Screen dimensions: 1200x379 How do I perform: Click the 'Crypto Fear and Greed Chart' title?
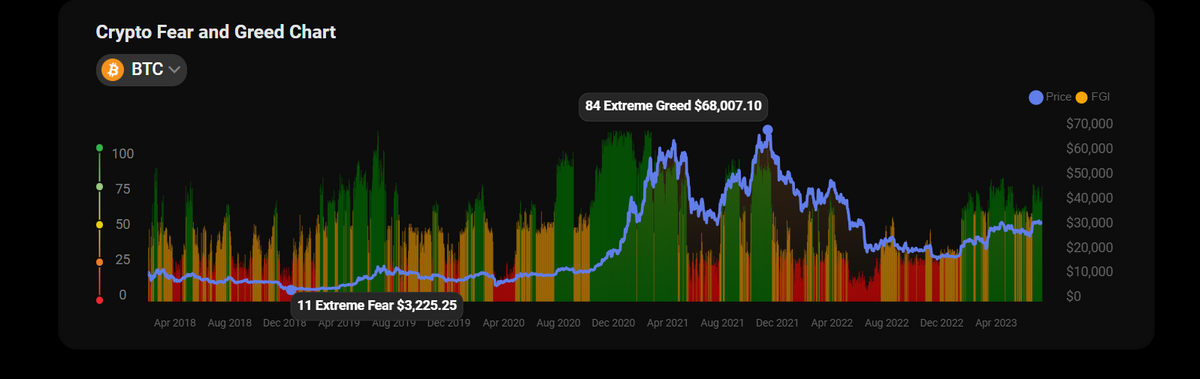(216, 32)
